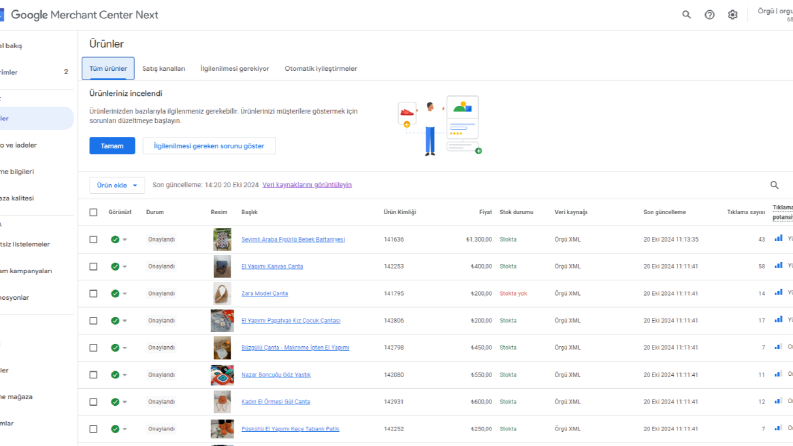Open 'aza kalitesi' sidebar item
Screen dimensions: 793x446
[x=17, y=198]
